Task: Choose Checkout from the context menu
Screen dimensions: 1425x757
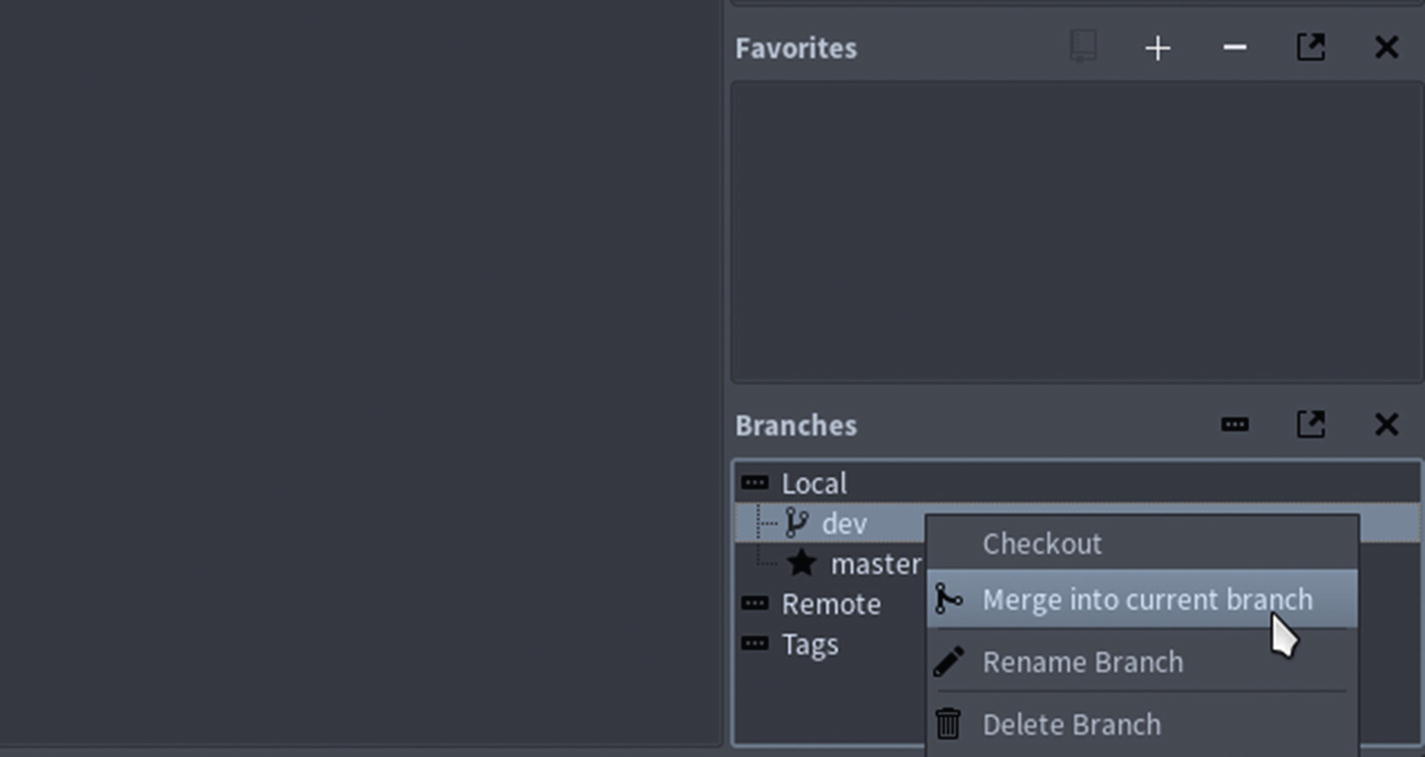Action: pyautogui.click(x=1042, y=543)
